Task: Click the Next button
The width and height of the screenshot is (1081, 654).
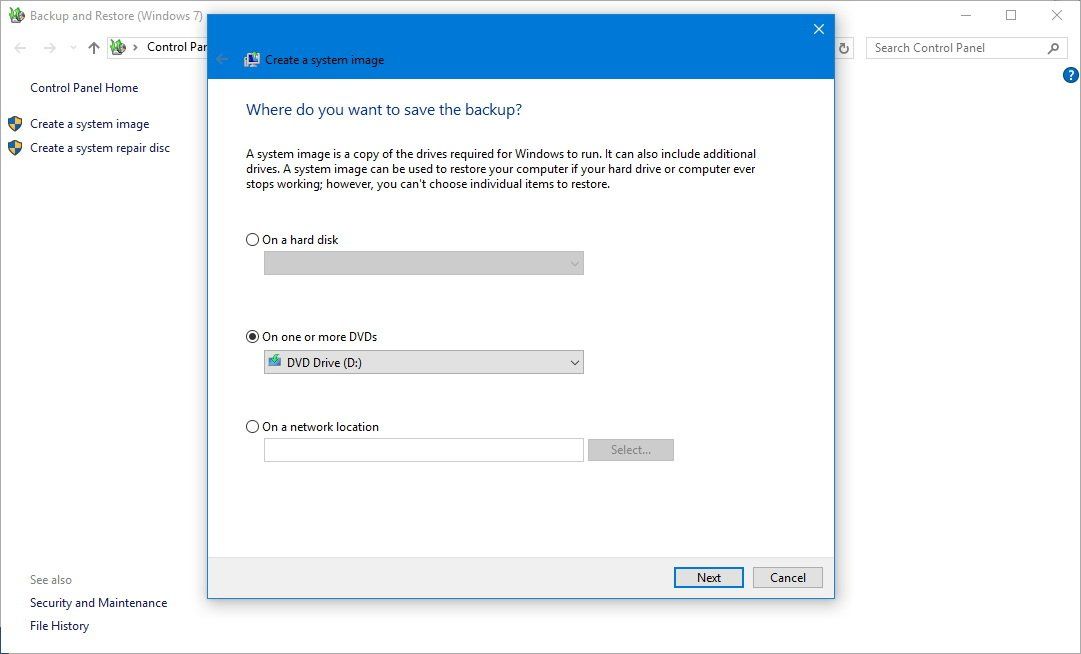Action: (x=708, y=577)
